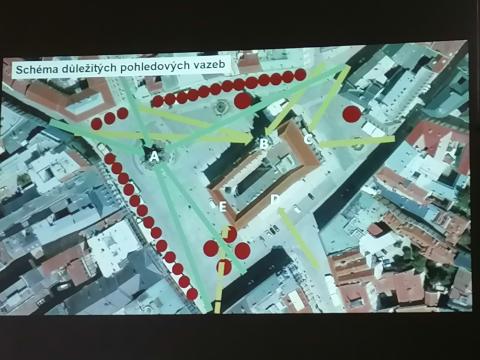The height and width of the screenshot is (360, 480).
Task: Select the yellow-green arrow pointing left toward C
Action: tap(357, 142)
